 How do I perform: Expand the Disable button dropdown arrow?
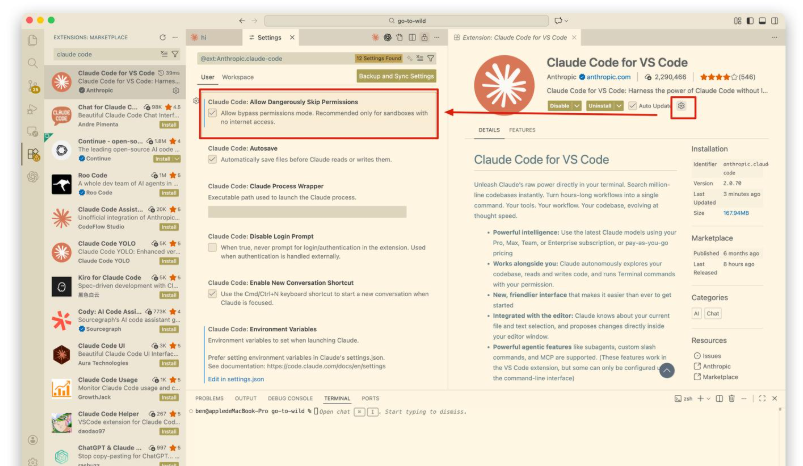(x=577, y=105)
